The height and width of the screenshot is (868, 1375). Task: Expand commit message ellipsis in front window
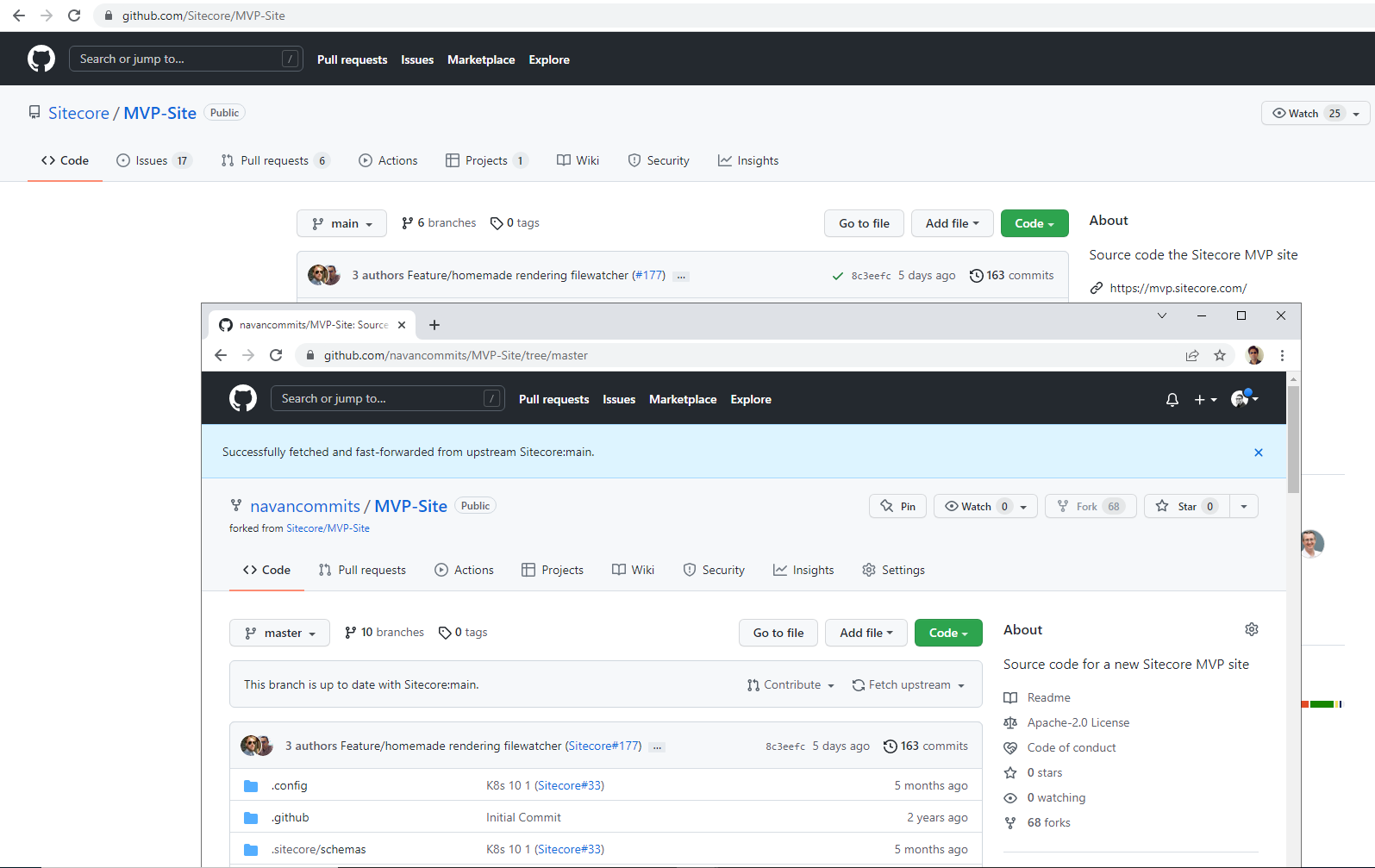point(657,747)
